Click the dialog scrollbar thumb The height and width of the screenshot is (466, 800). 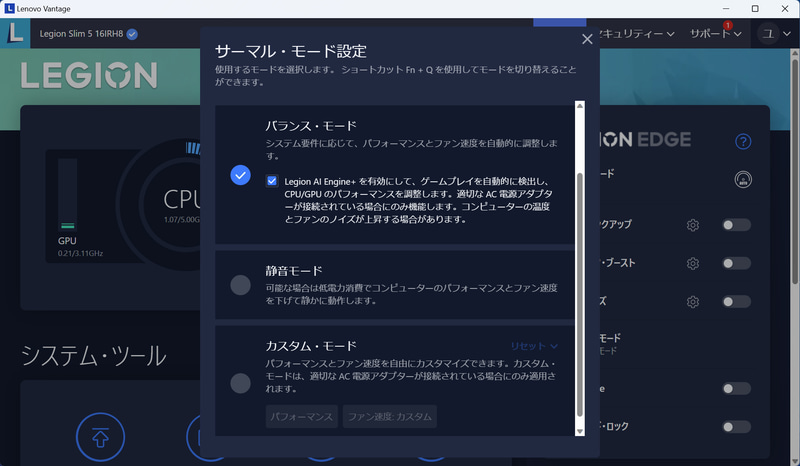point(580,295)
